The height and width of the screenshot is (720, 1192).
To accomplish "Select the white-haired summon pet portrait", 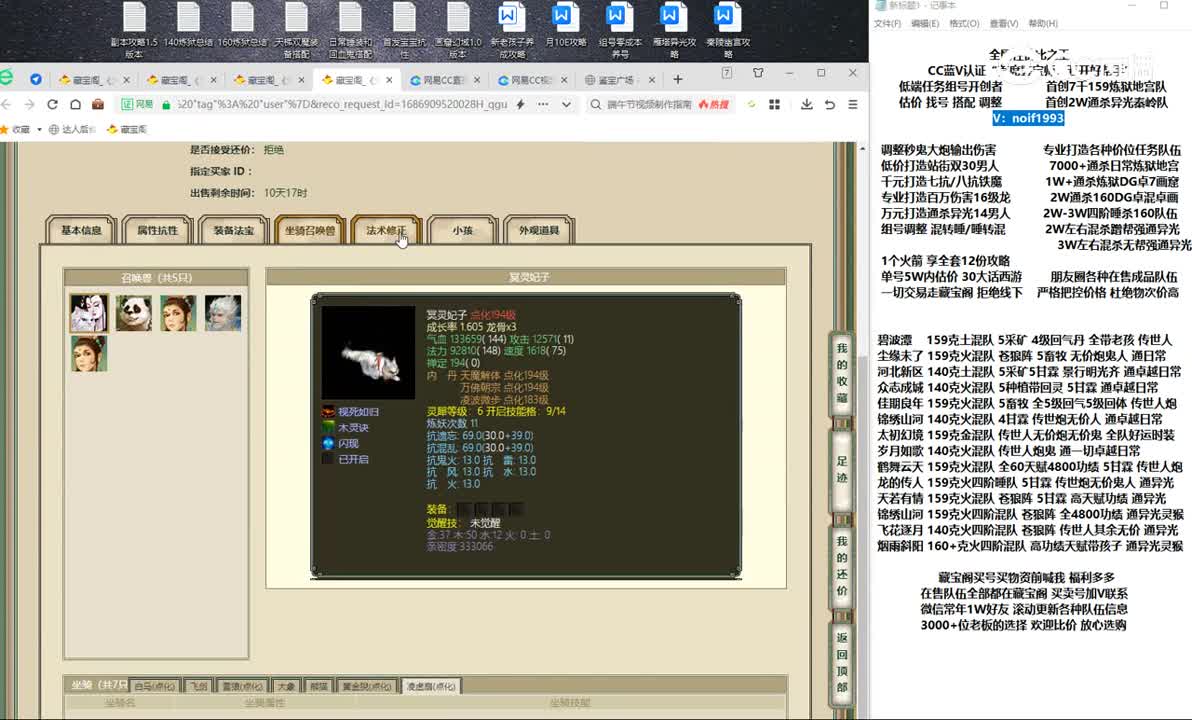I will tap(222, 313).
